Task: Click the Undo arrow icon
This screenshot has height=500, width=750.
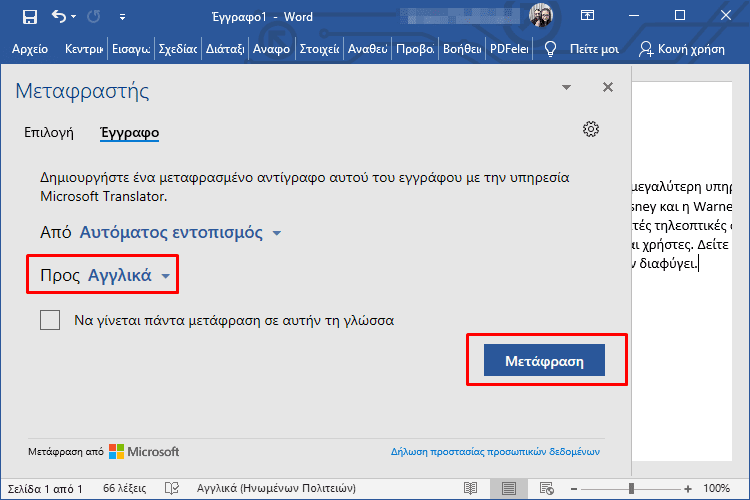Action: (x=58, y=17)
